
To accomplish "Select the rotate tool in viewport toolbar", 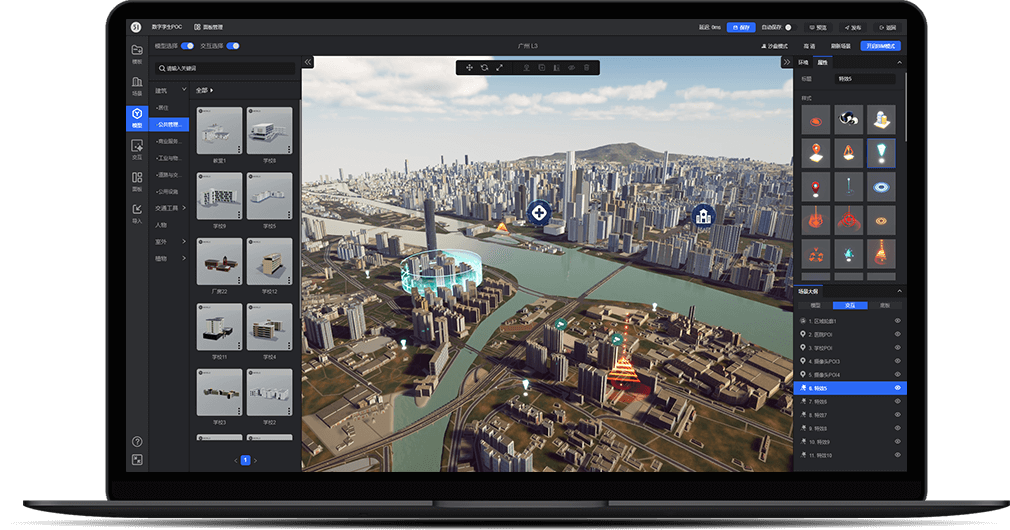I will tap(484, 67).
